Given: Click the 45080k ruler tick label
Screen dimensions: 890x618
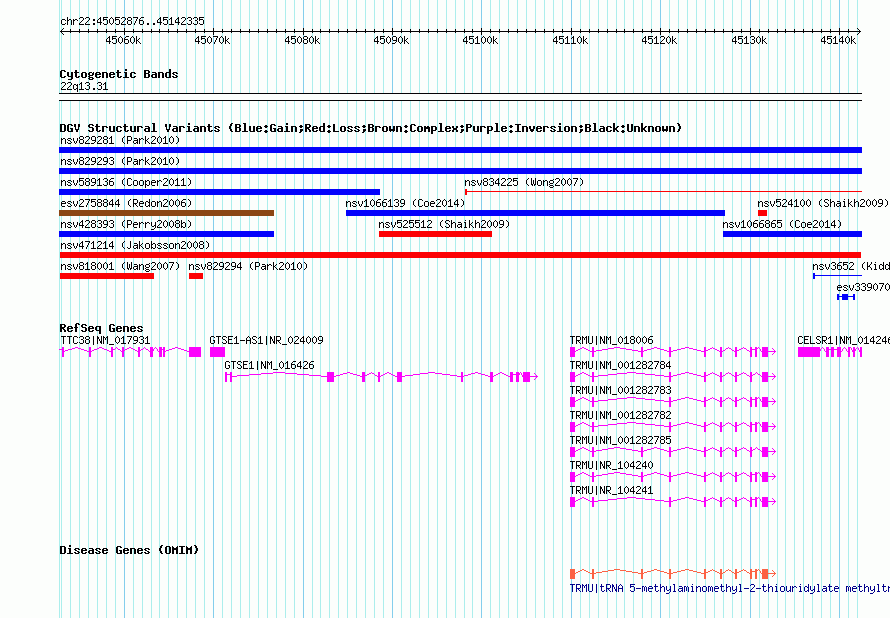Looking at the screenshot, I should (x=302, y=40).
